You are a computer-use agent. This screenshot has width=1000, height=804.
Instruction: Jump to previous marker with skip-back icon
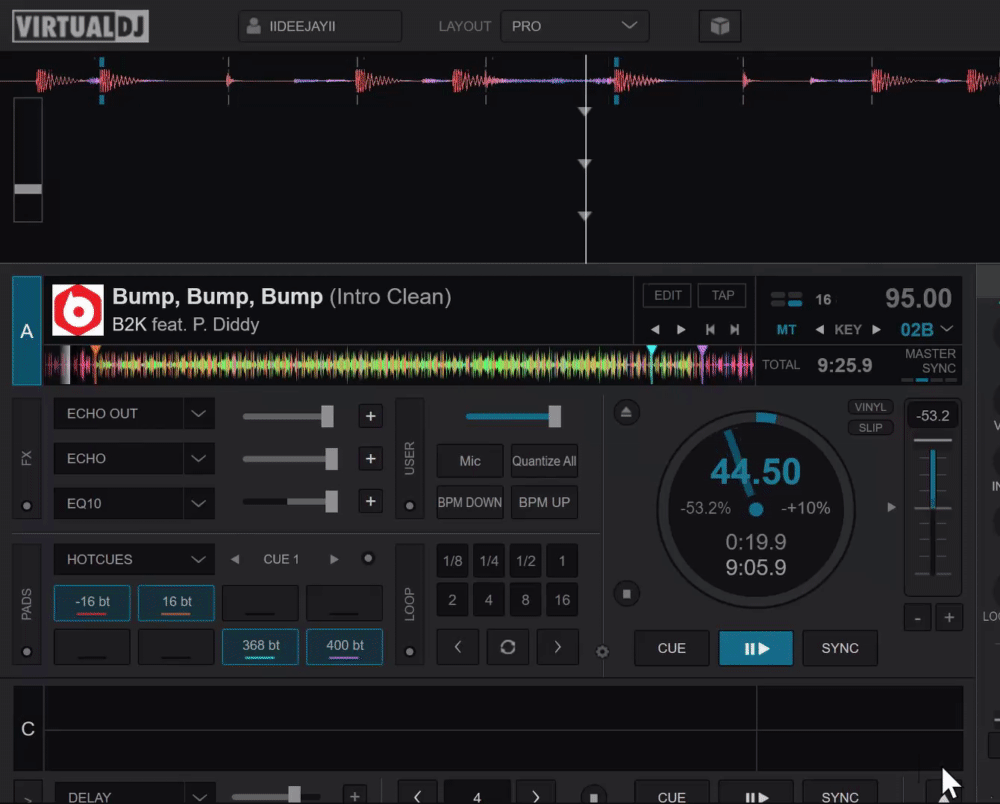pyautogui.click(x=710, y=330)
